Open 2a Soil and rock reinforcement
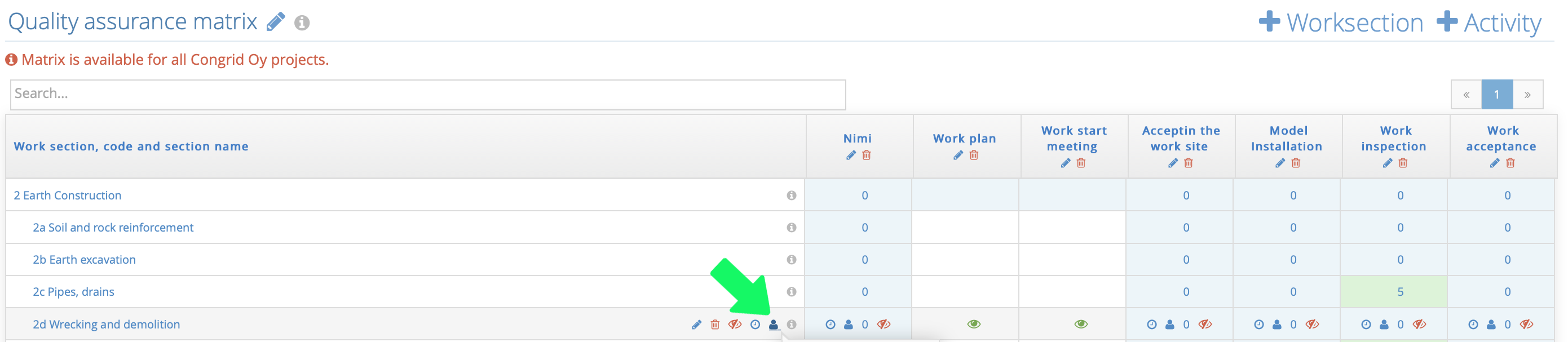 pyautogui.click(x=113, y=228)
